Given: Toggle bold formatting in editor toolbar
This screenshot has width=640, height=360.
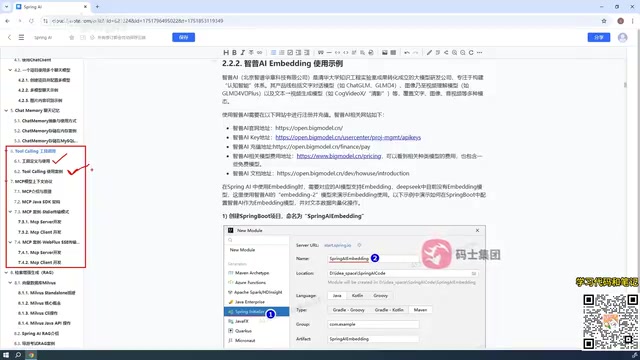Looking at the screenshot, I should [x=234, y=53].
